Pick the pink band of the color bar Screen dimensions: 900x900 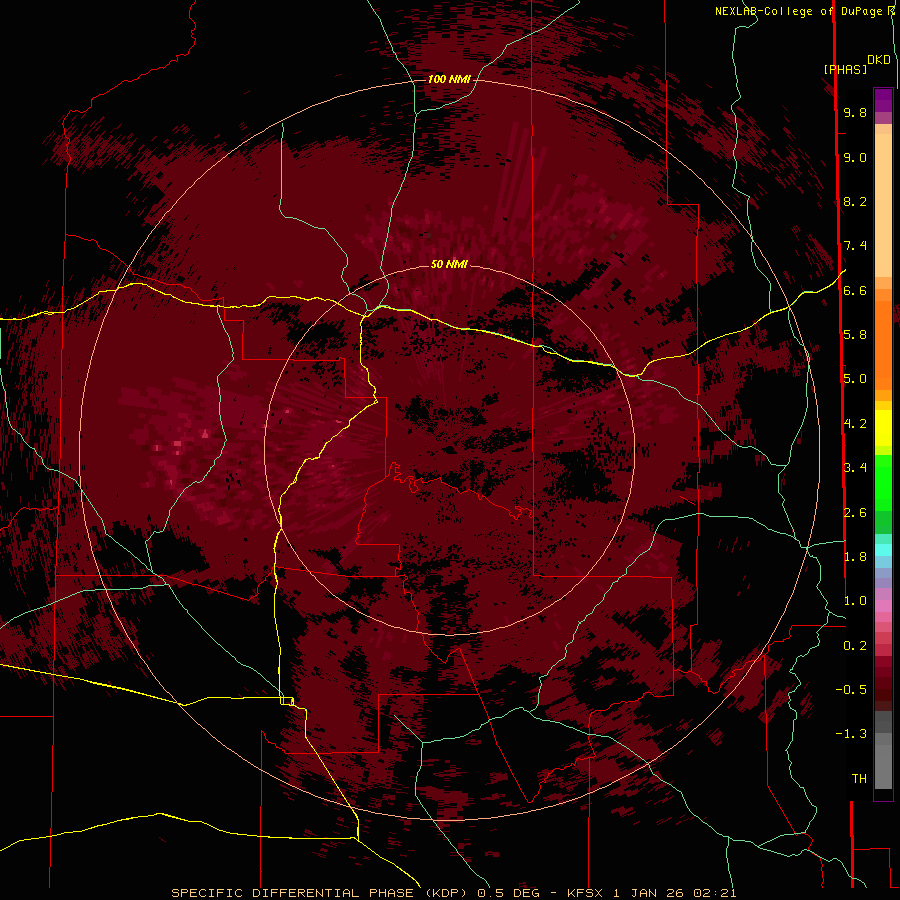pyautogui.click(x=883, y=606)
